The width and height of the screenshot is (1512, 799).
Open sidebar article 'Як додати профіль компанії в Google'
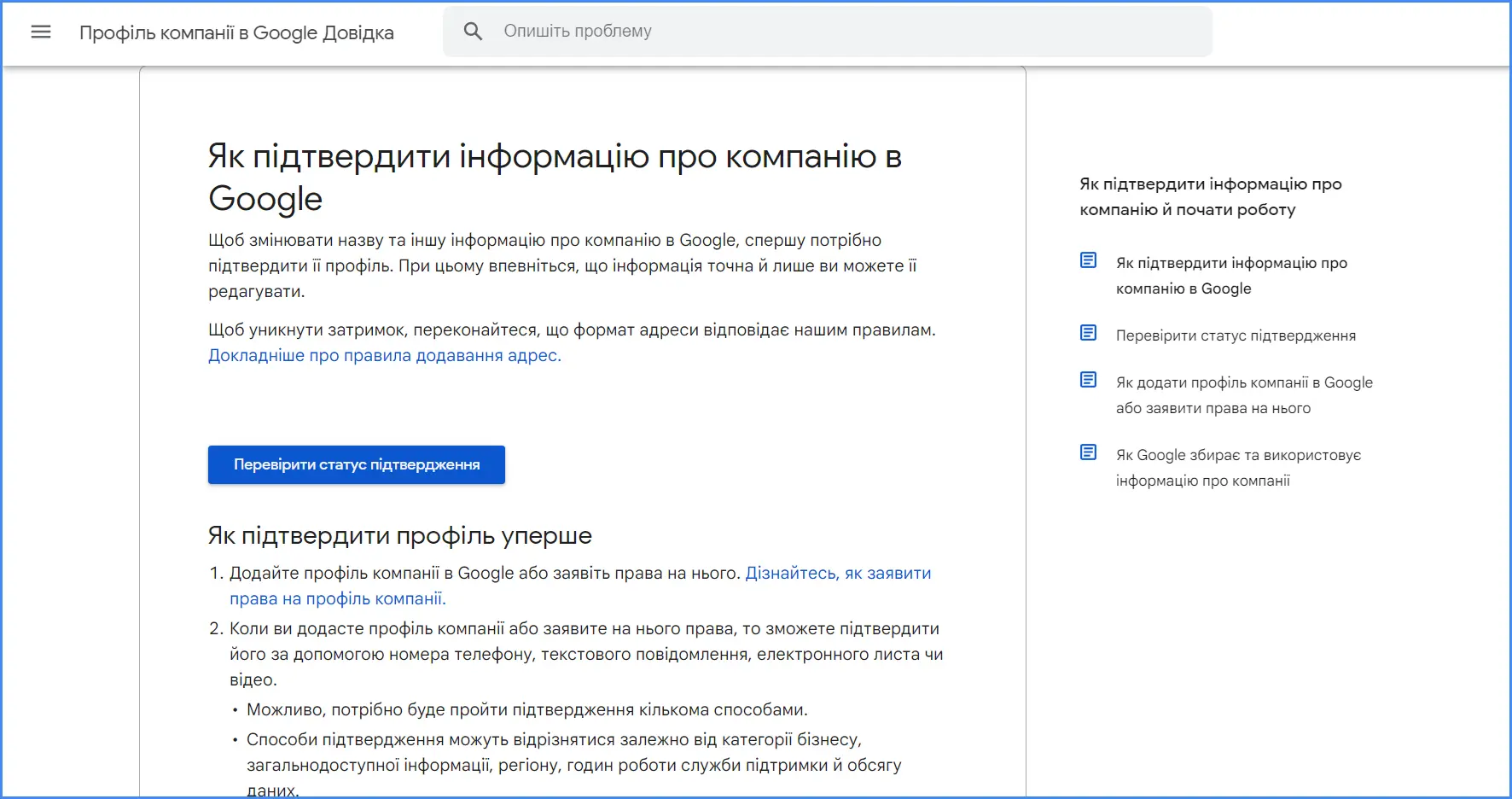tap(1244, 395)
